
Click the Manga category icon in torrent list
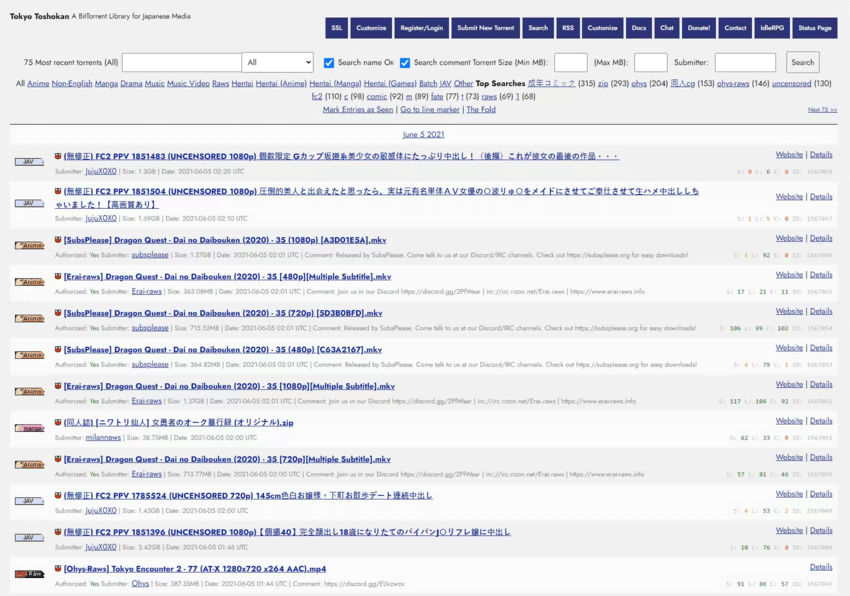pos(29,428)
